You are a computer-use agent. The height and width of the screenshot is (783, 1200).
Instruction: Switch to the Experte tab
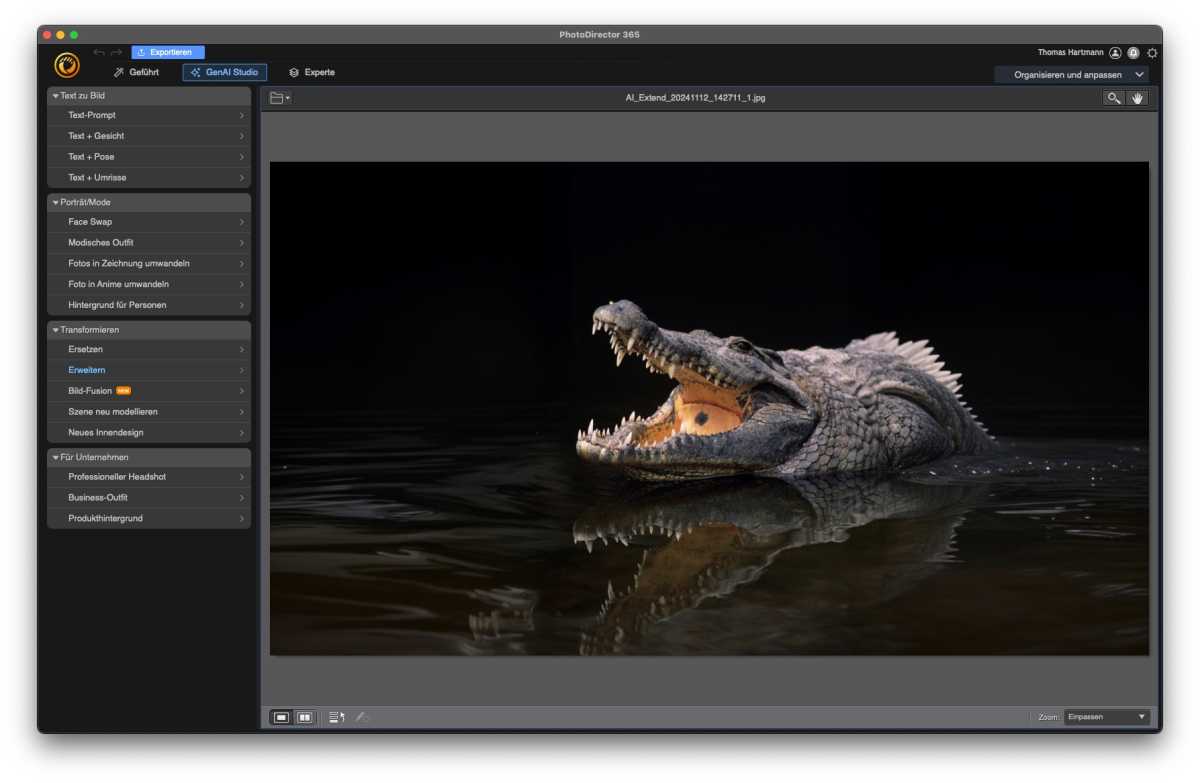(312, 73)
